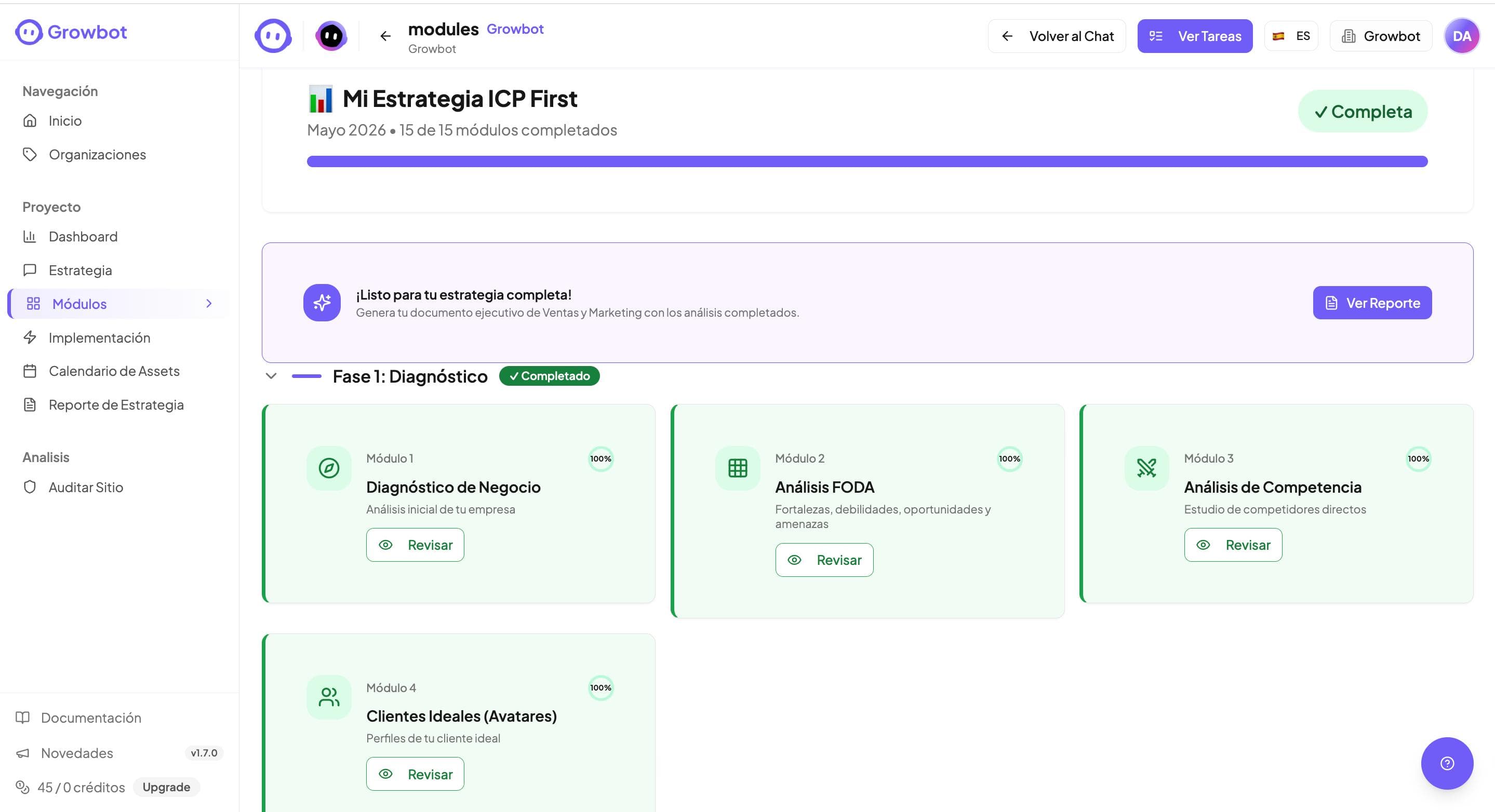Click the Upgrade credits badge

coord(167,787)
